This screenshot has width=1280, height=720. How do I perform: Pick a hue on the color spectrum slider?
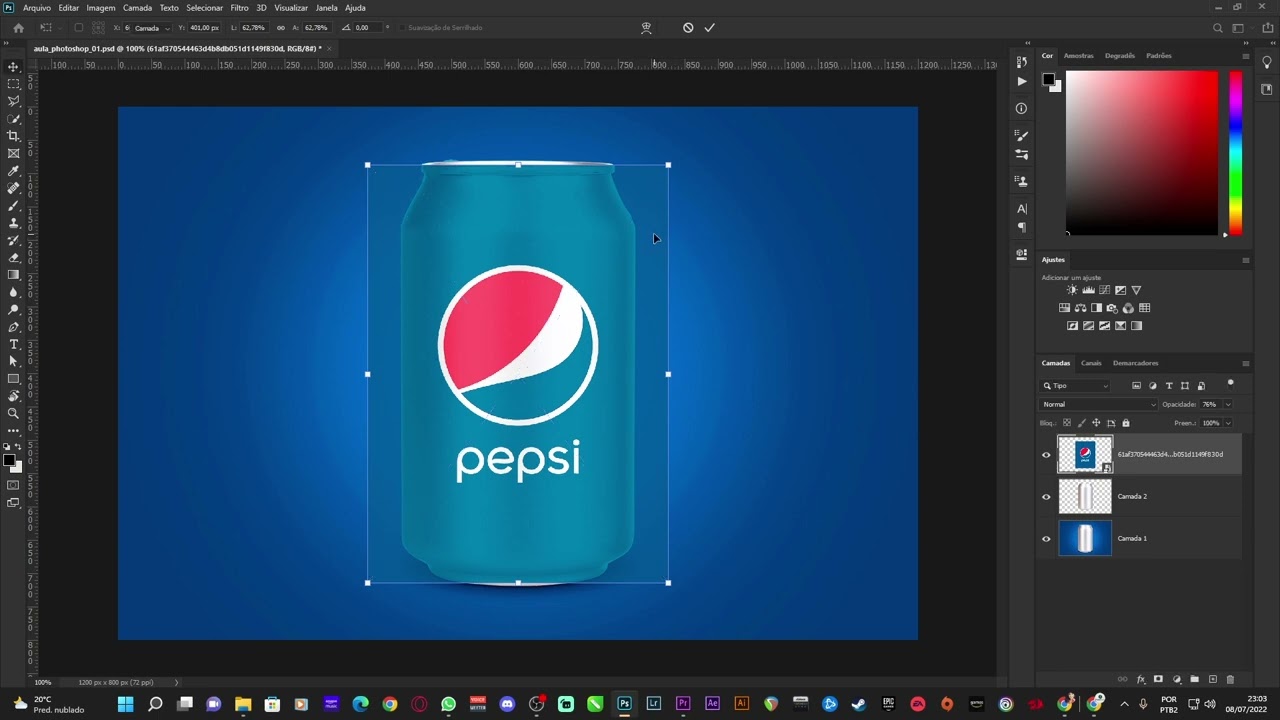pos(1236,153)
